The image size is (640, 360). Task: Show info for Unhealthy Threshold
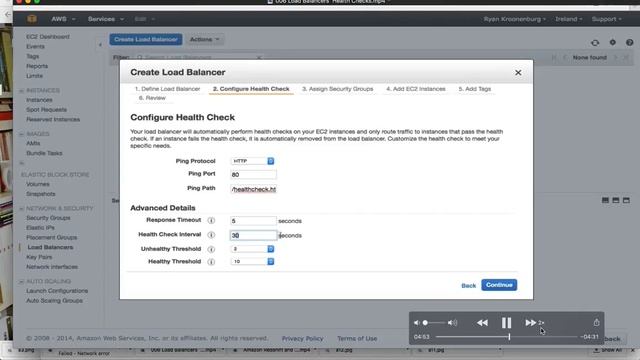(211, 249)
